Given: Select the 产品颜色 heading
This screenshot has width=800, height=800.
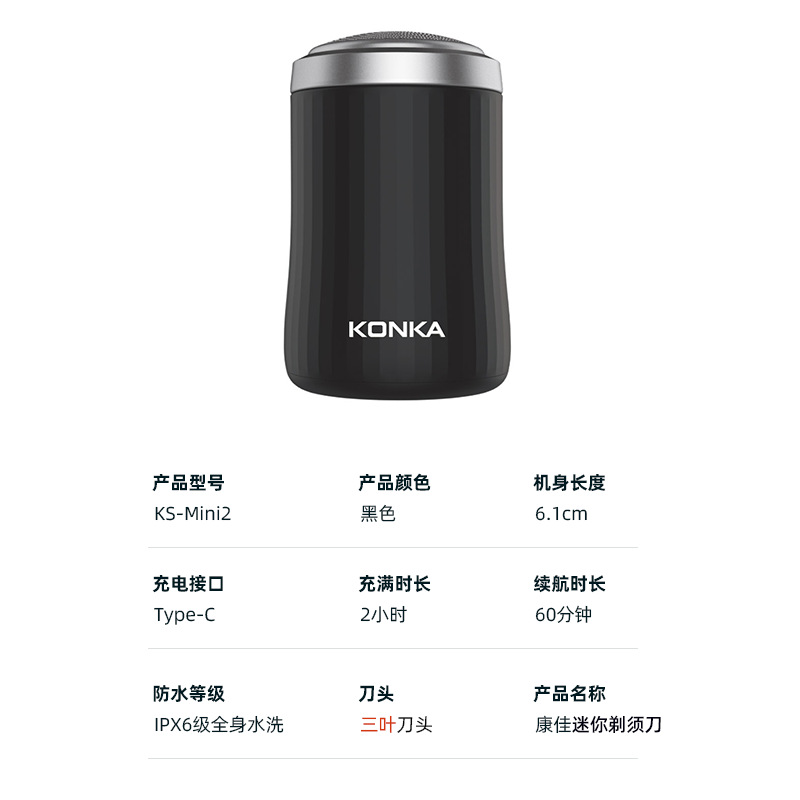Looking at the screenshot, I should (x=394, y=483).
